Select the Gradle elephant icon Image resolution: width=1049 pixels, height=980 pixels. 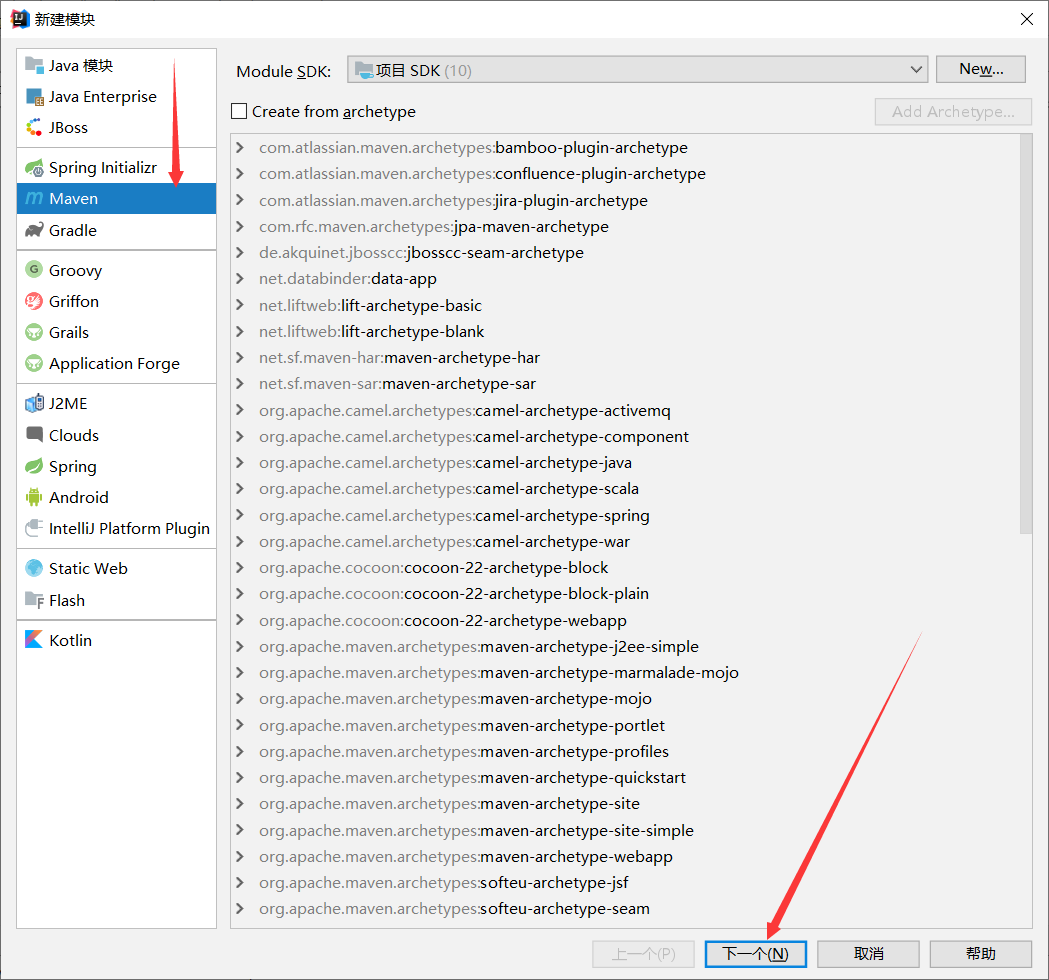34,230
